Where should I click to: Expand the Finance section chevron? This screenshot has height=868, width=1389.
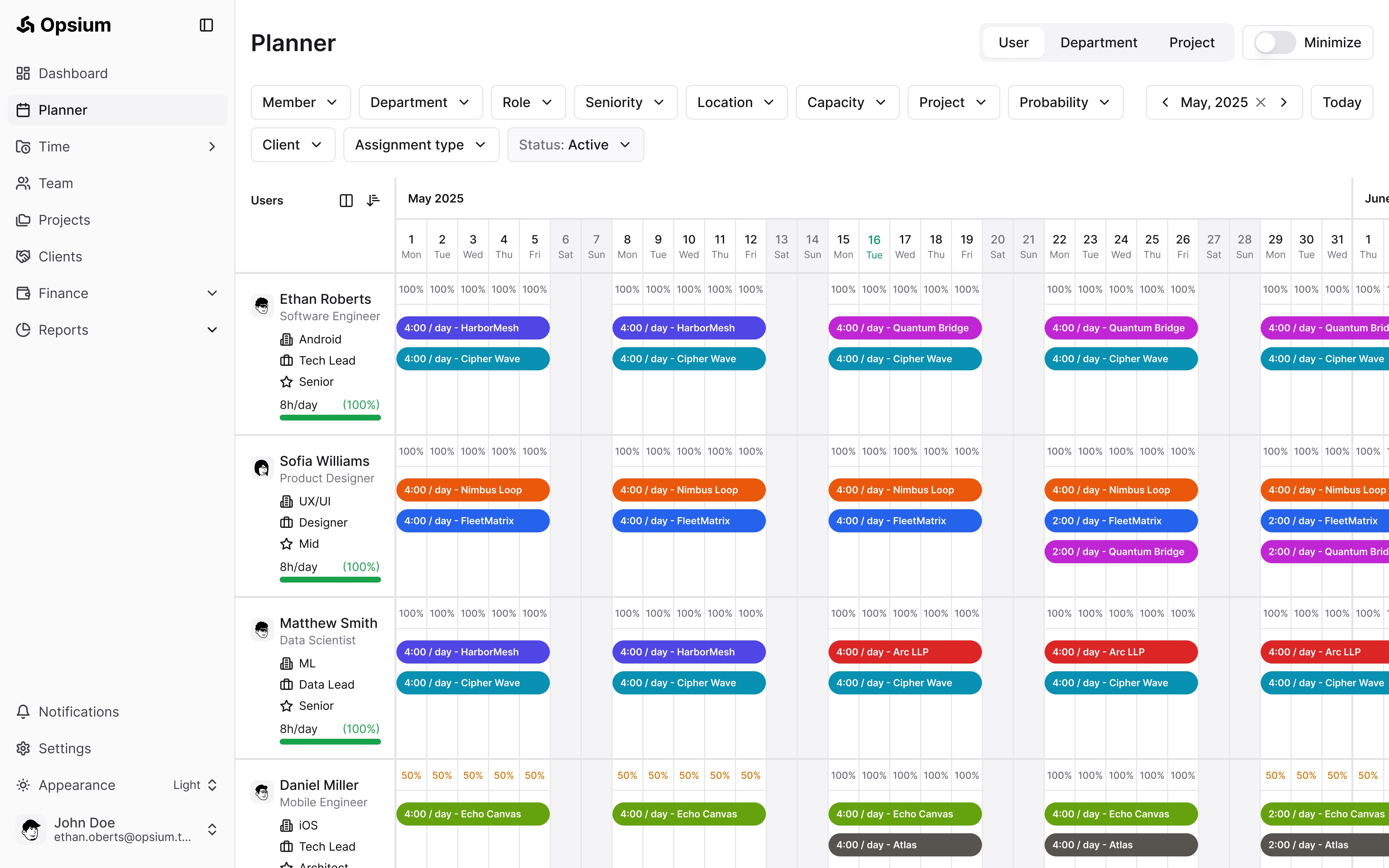click(x=212, y=293)
